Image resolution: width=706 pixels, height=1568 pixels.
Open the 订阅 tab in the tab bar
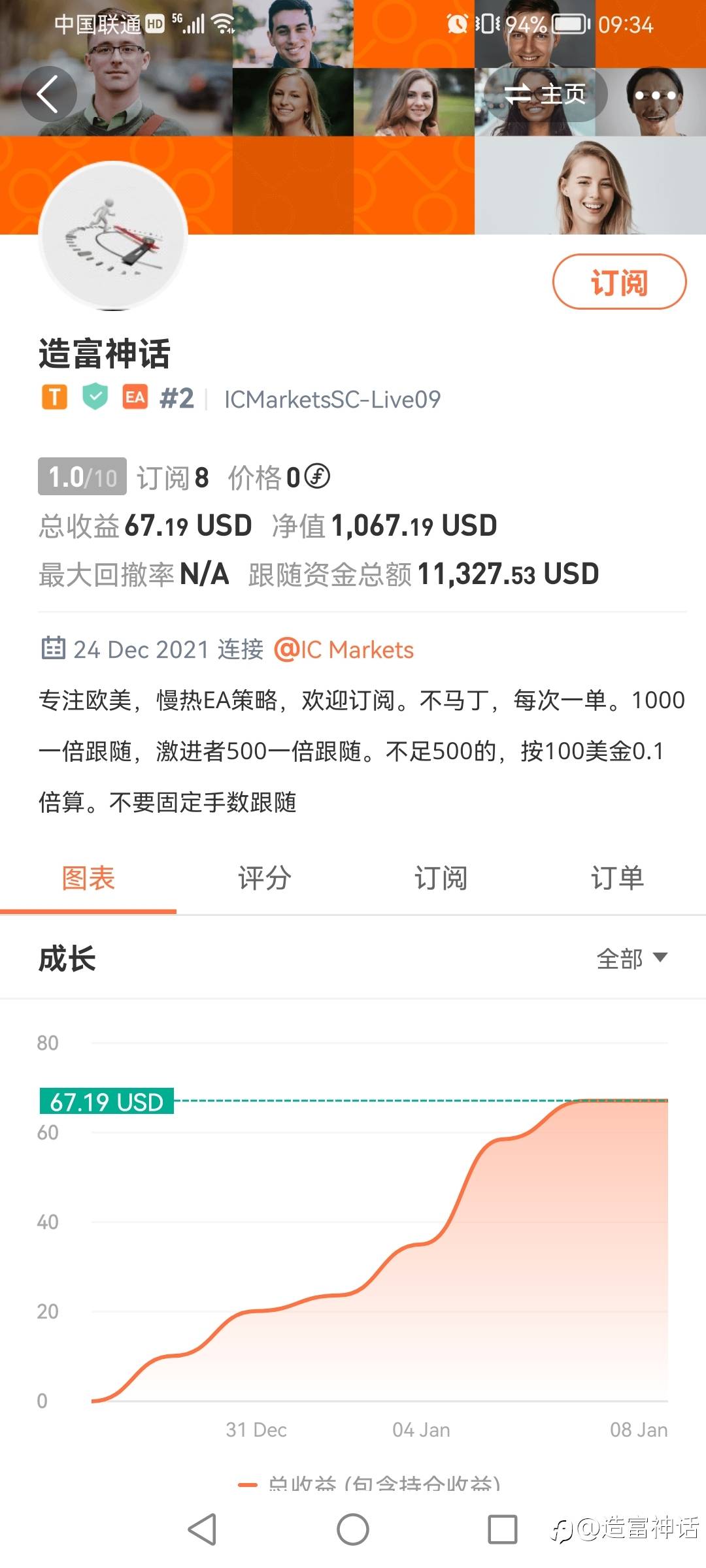click(x=441, y=878)
